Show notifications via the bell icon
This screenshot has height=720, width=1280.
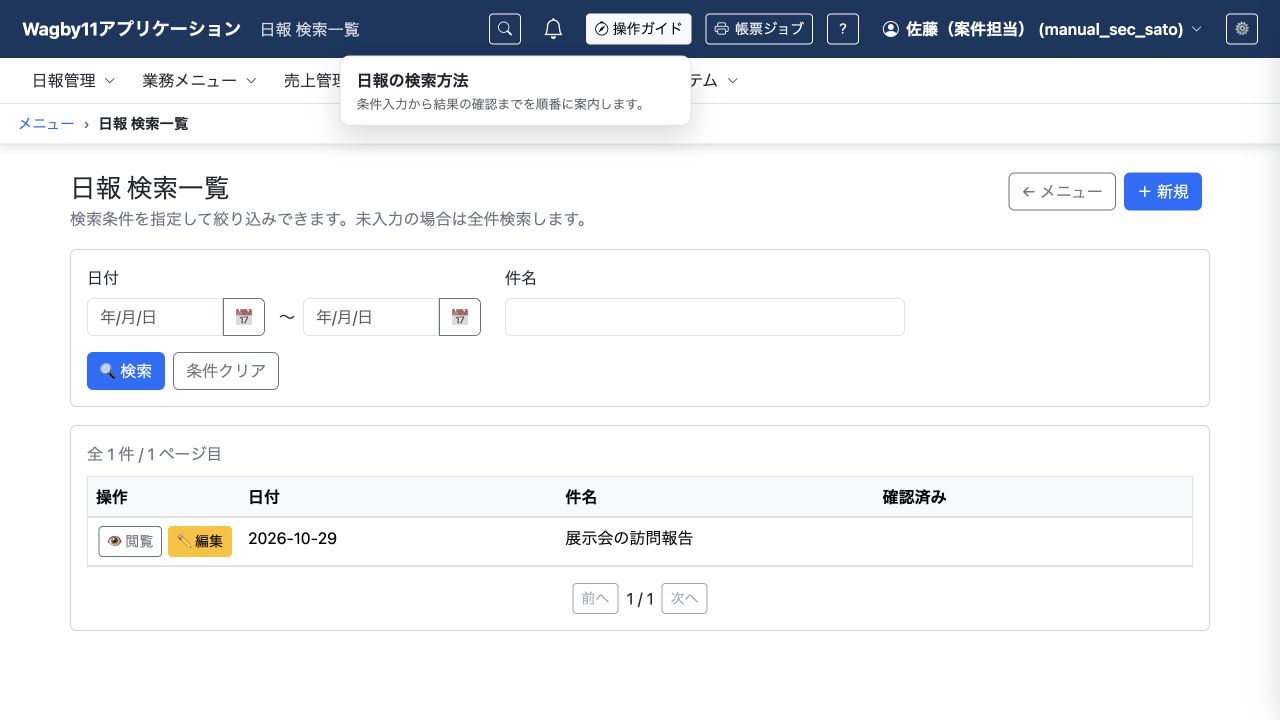point(553,29)
